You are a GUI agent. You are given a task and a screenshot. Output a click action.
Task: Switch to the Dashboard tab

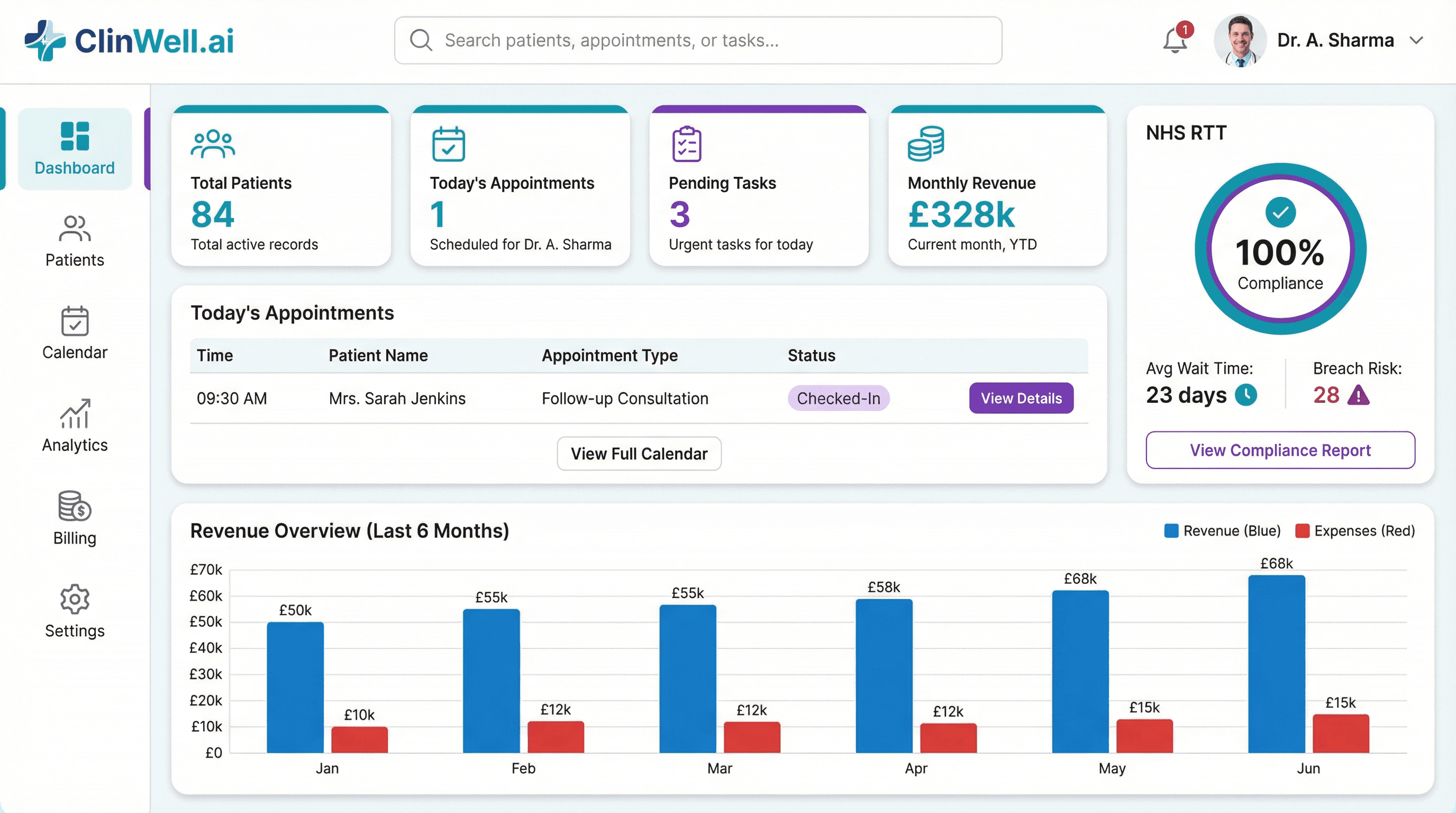[74, 149]
